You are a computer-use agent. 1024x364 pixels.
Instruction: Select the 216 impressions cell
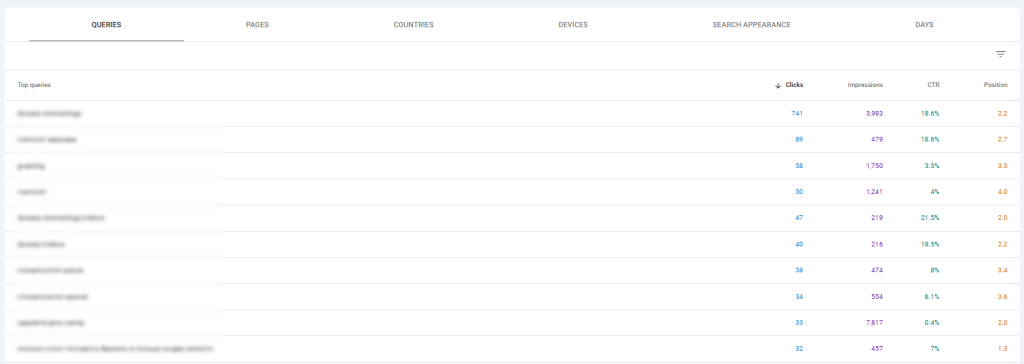point(877,244)
